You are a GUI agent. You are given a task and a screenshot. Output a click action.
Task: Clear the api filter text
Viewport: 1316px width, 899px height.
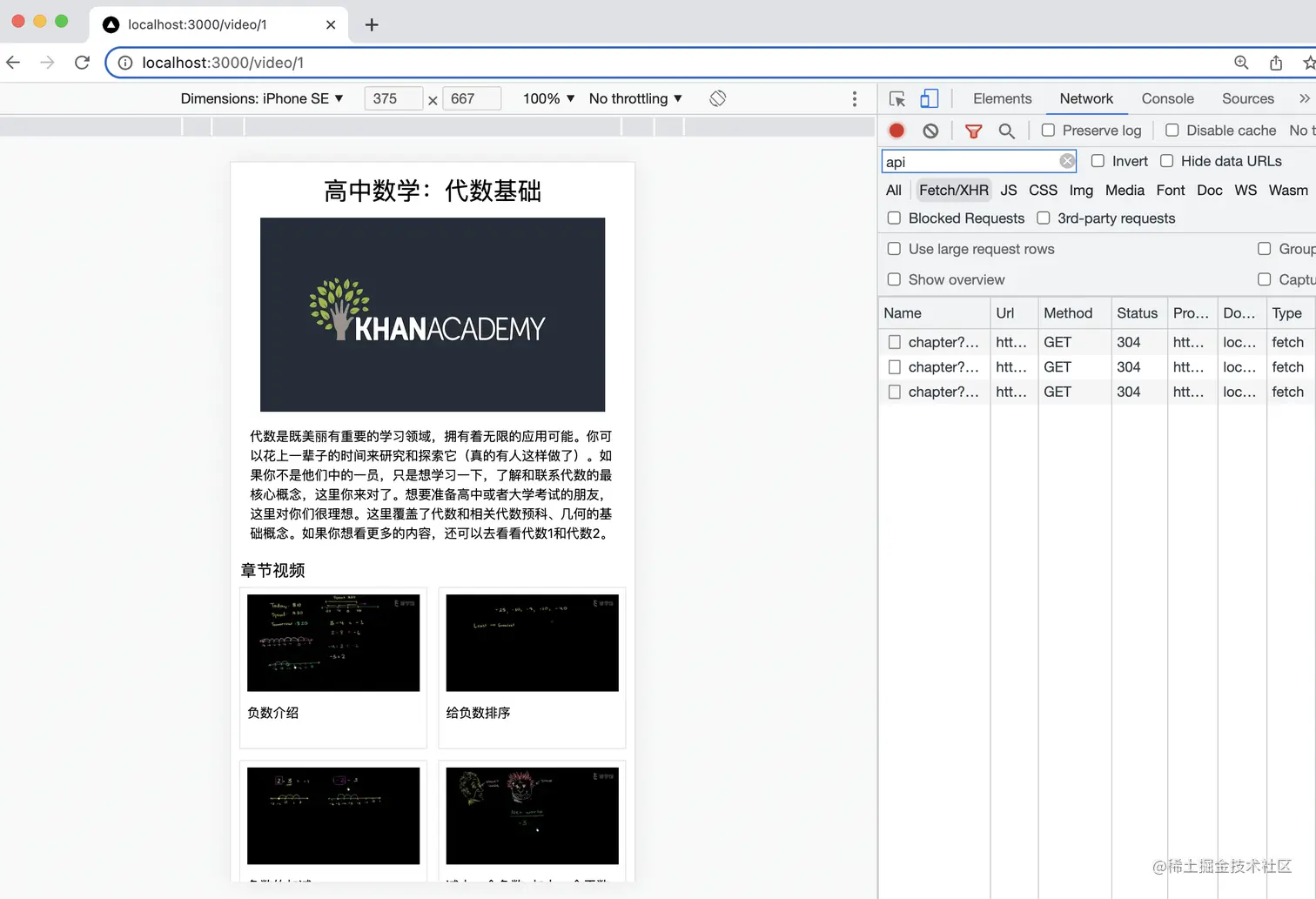1067,161
